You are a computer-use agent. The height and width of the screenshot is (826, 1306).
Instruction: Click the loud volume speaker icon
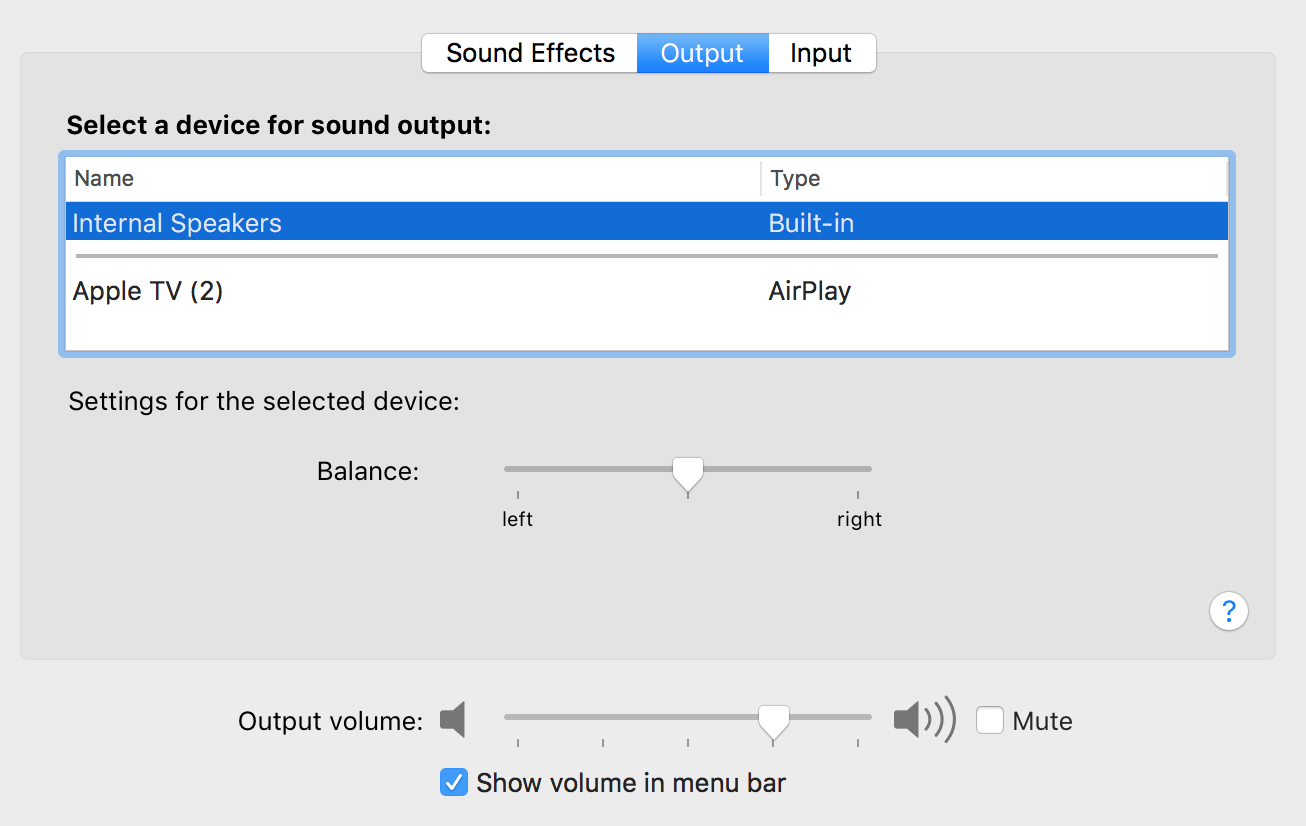[923, 720]
